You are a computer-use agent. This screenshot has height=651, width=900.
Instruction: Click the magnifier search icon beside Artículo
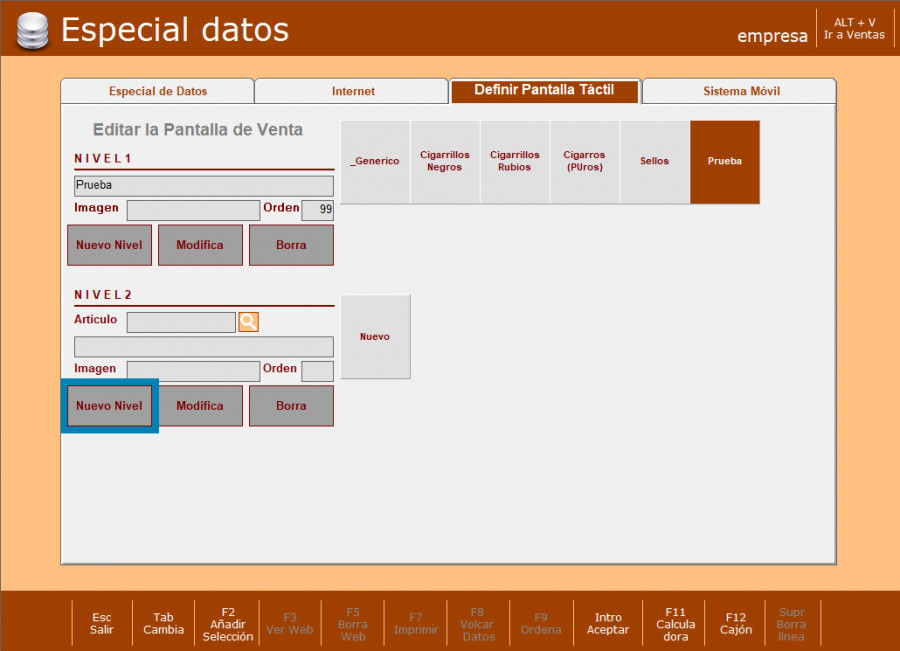click(x=249, y=322)
